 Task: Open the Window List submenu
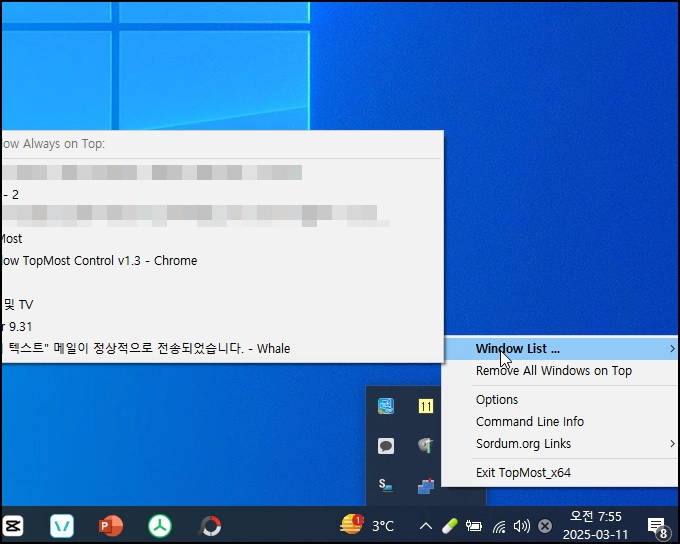560,349
